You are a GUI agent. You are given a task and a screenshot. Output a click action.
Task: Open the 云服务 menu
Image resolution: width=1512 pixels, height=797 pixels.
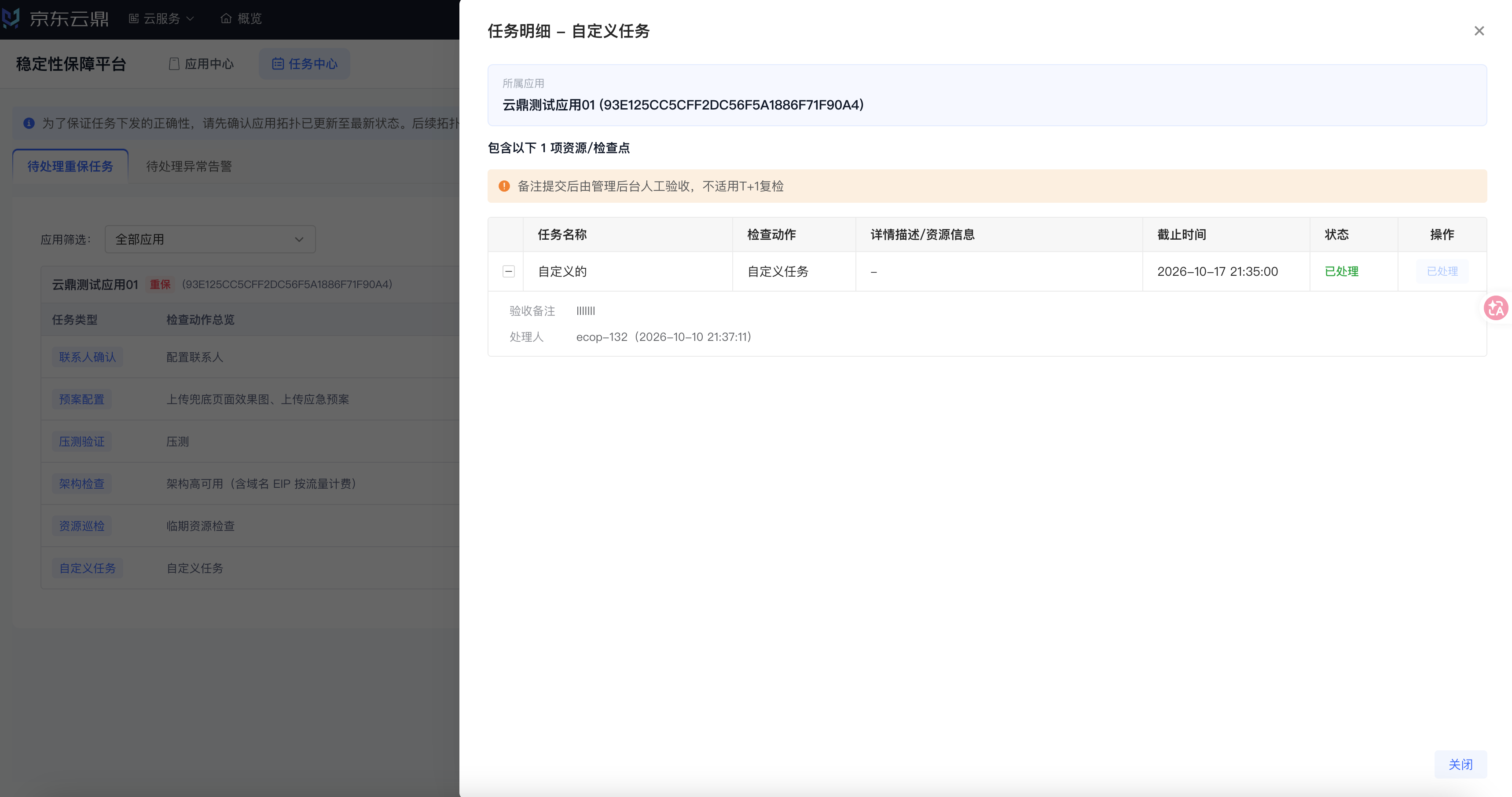[161, 19]
